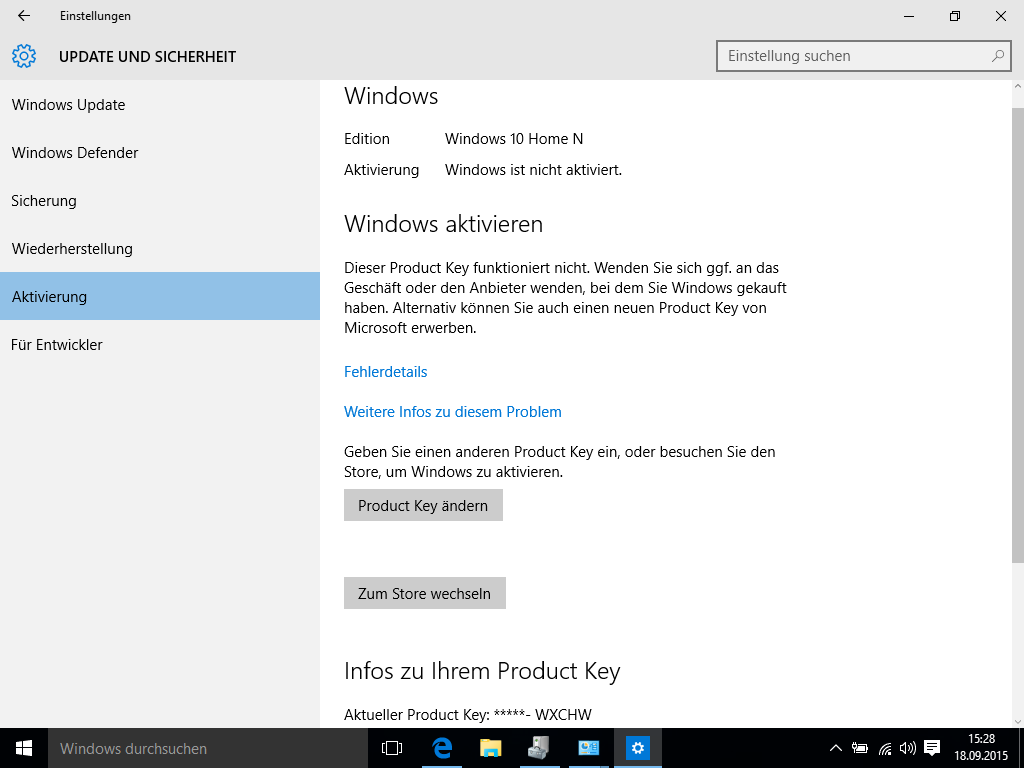Open the Action Center notification icon
Image resolution: width=1024 pixels, height=768 pixels.
pos(933,748)
